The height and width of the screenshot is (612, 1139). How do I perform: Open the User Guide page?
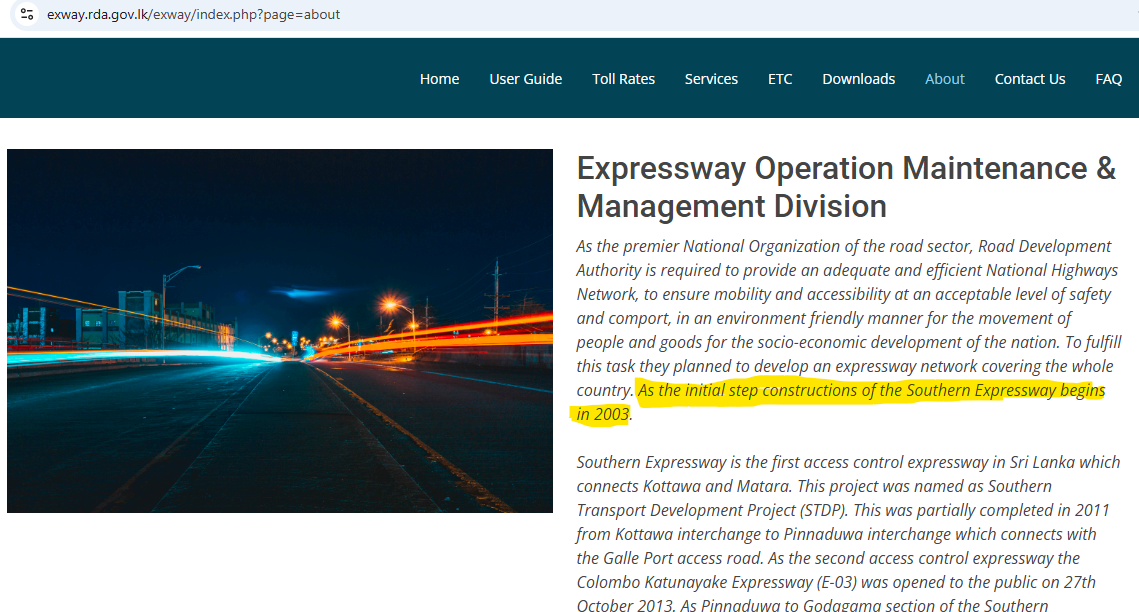click(525, 78)
